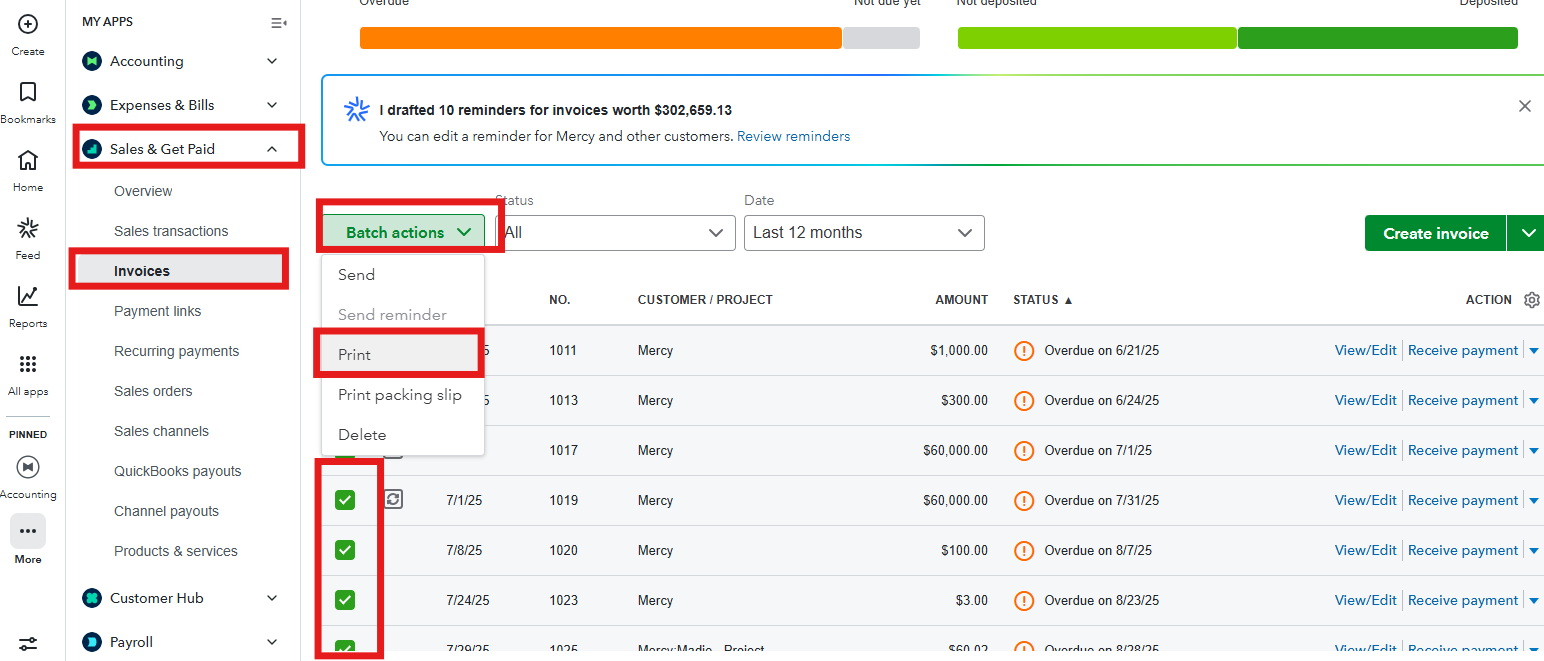The image size is (1544, 661).
Task: Click the Create plus icon
Action: [28, 24]
